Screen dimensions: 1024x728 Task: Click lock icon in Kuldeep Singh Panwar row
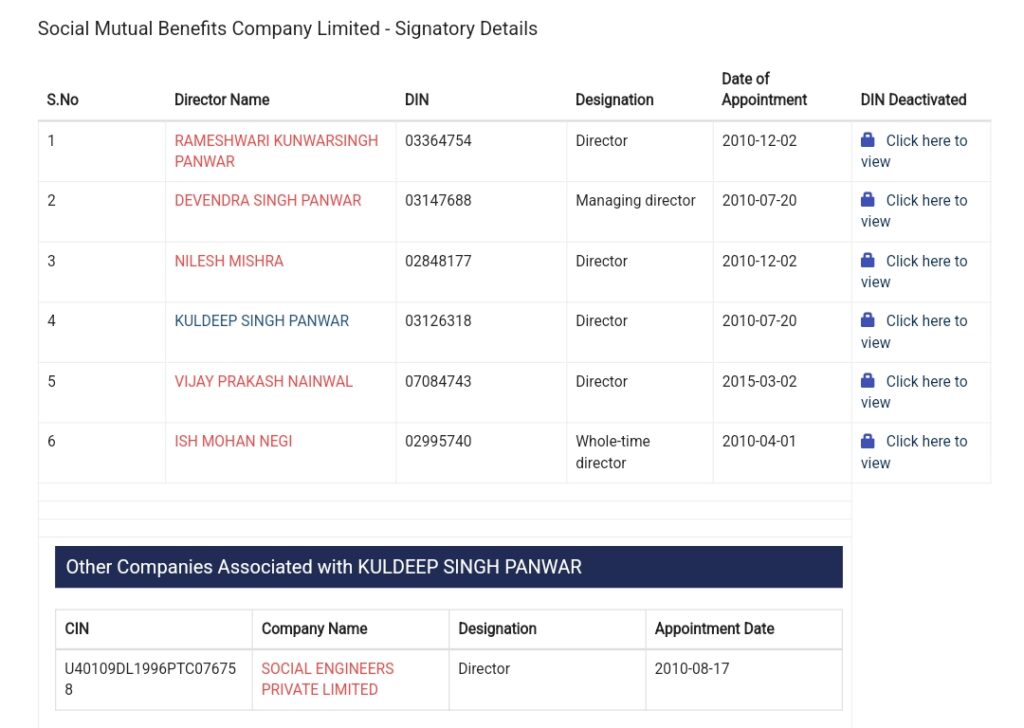tap(867, 320)
